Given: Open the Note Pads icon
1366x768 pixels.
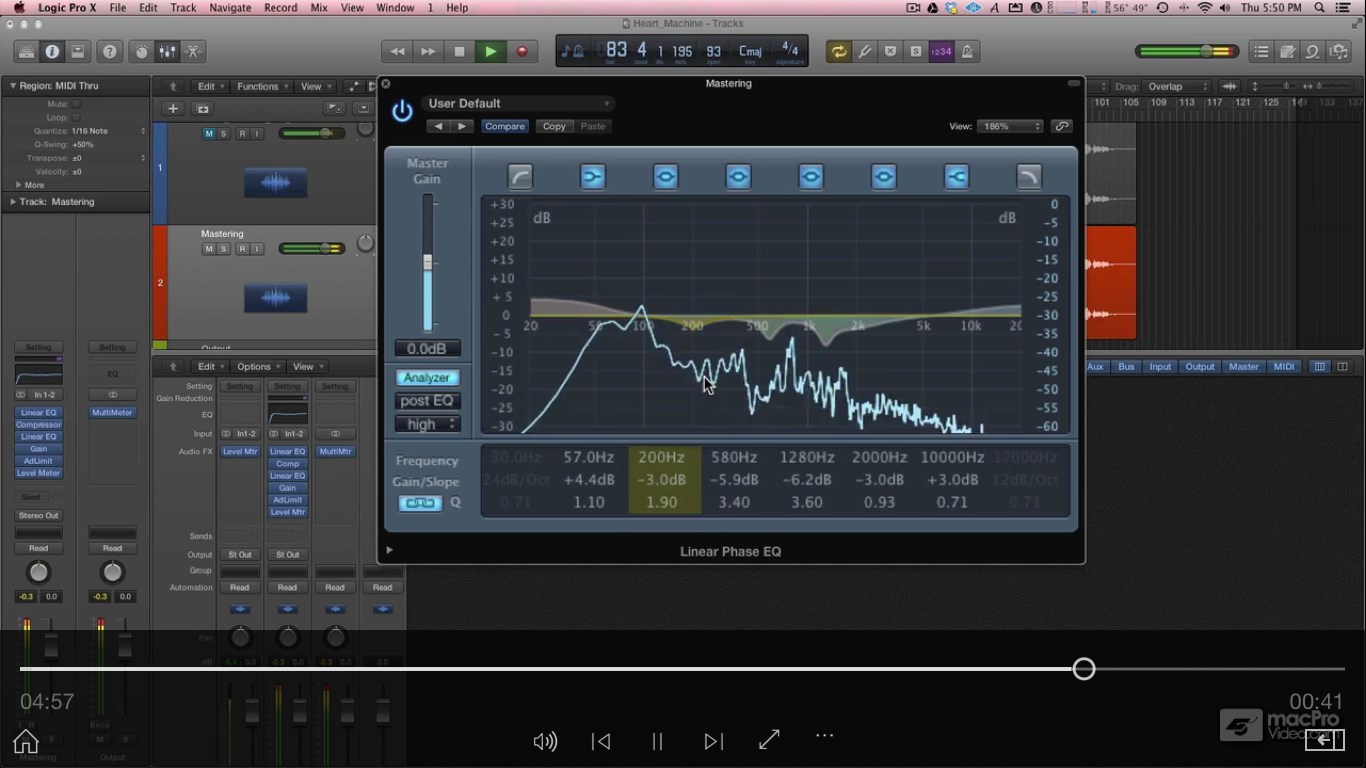Looking at the screenshot, I should tap(1287, 52).
